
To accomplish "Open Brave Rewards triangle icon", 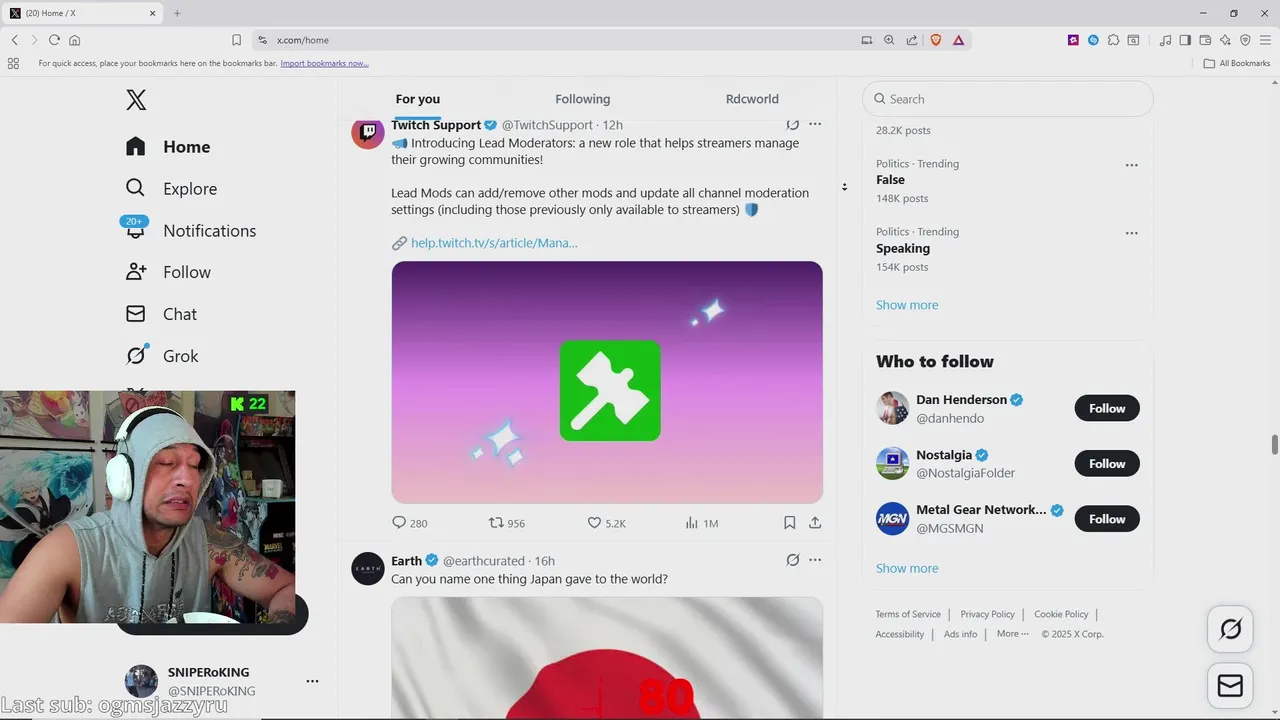I will tap(958, 40).
